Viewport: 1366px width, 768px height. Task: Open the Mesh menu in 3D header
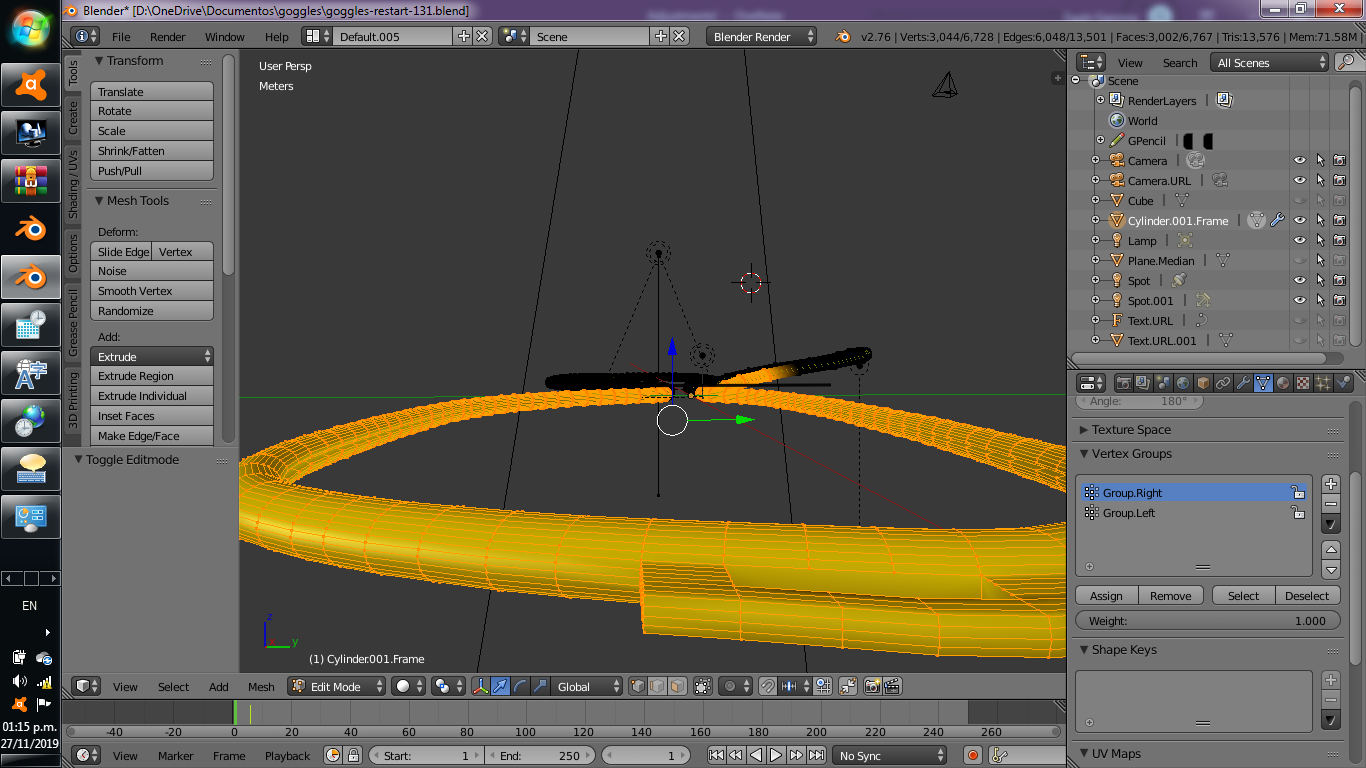click(x=261, y=686)
